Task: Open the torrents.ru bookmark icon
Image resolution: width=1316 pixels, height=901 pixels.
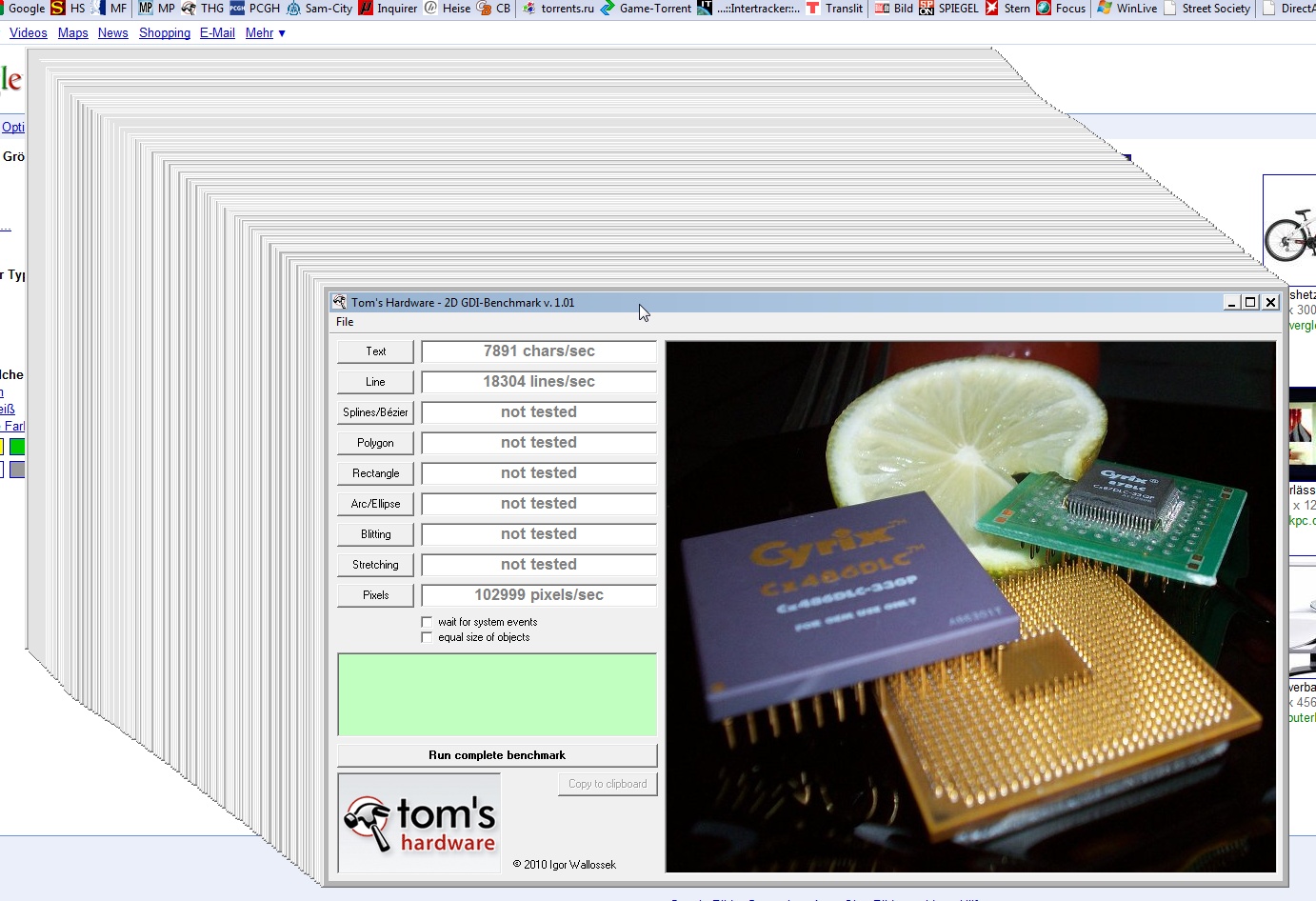Action: [x=529, y=8]
